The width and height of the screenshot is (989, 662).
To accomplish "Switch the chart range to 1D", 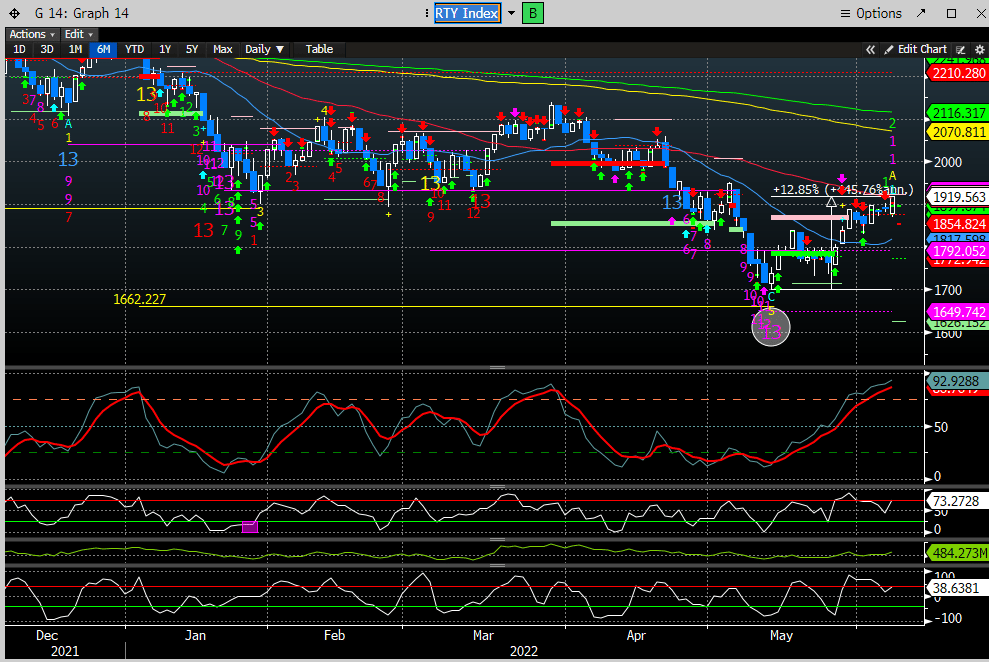I will pos(19,49).
